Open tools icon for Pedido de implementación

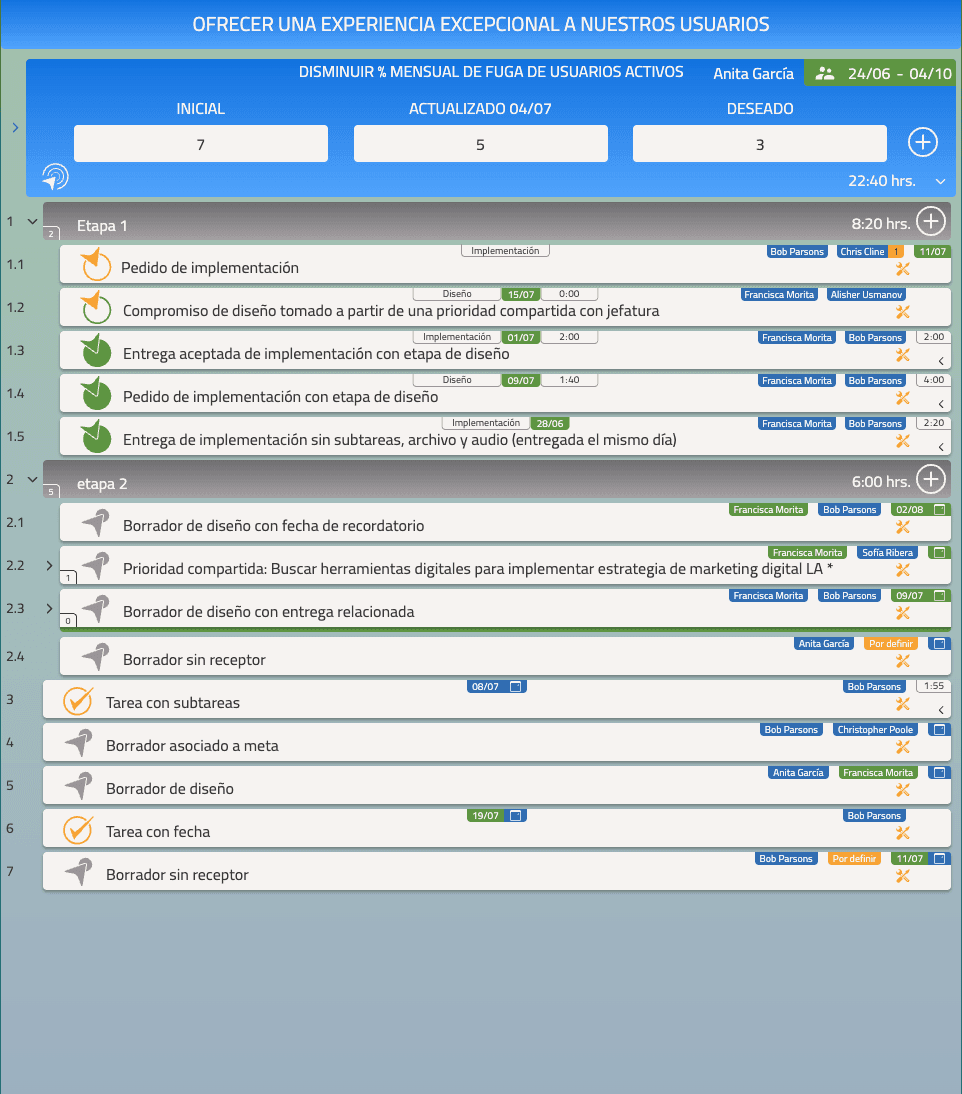tap(903, 269)
